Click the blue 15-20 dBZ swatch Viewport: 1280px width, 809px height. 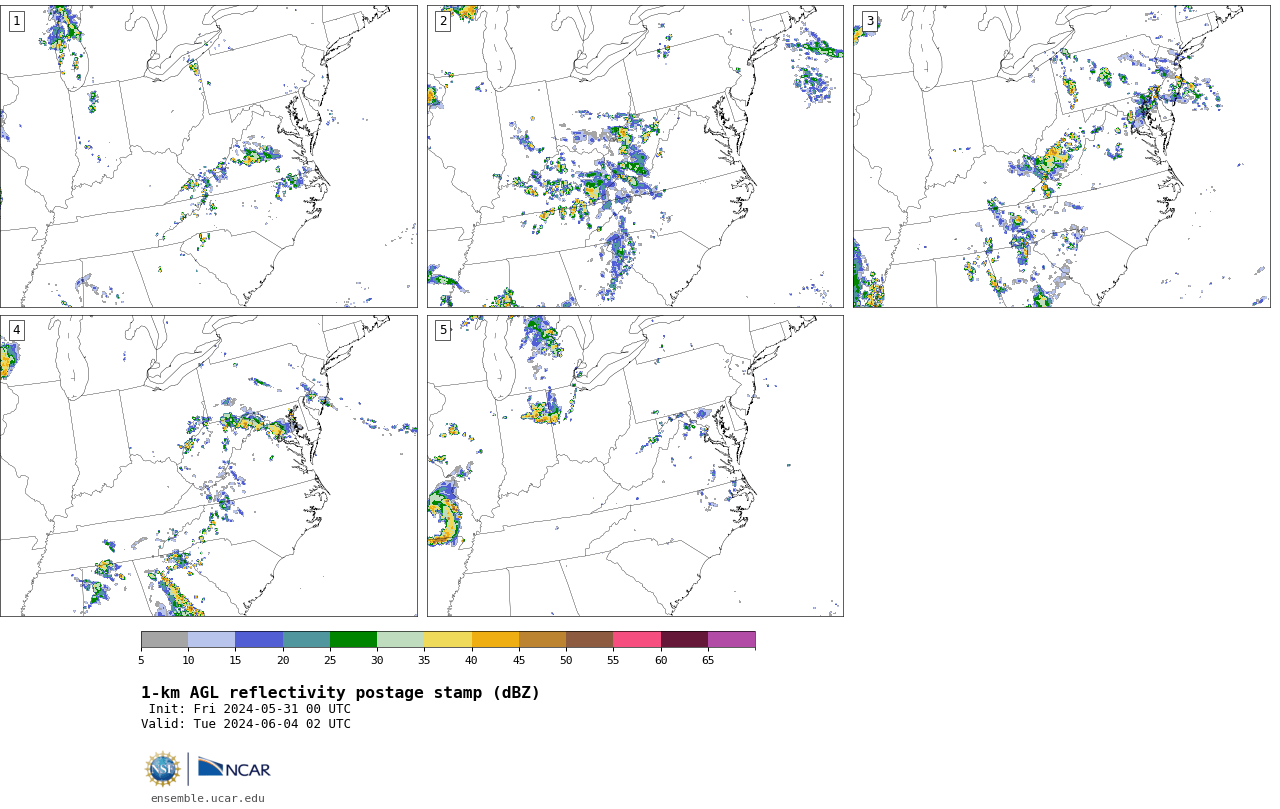pos(259,640)
